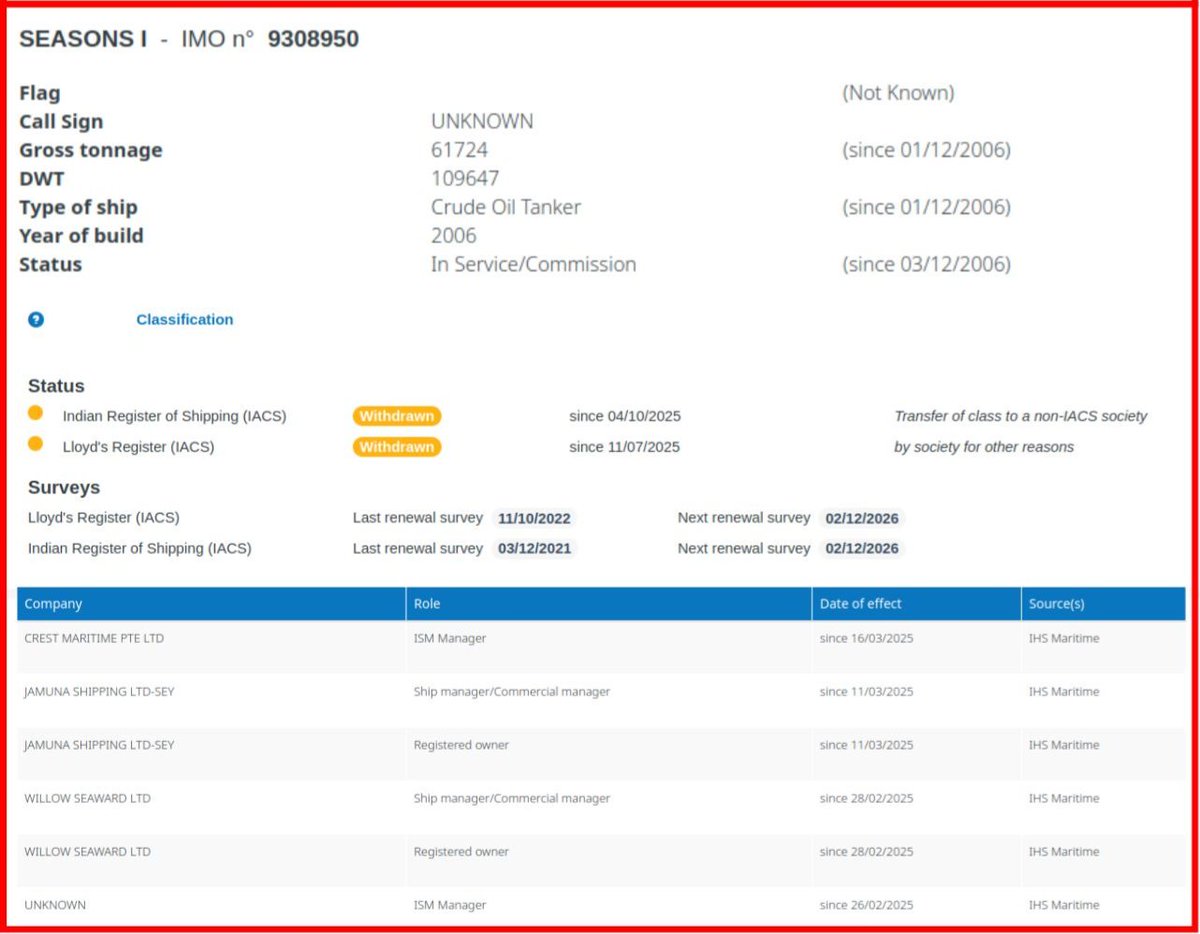
Task: Select IMO number 9308950
Action: point(313,39)
